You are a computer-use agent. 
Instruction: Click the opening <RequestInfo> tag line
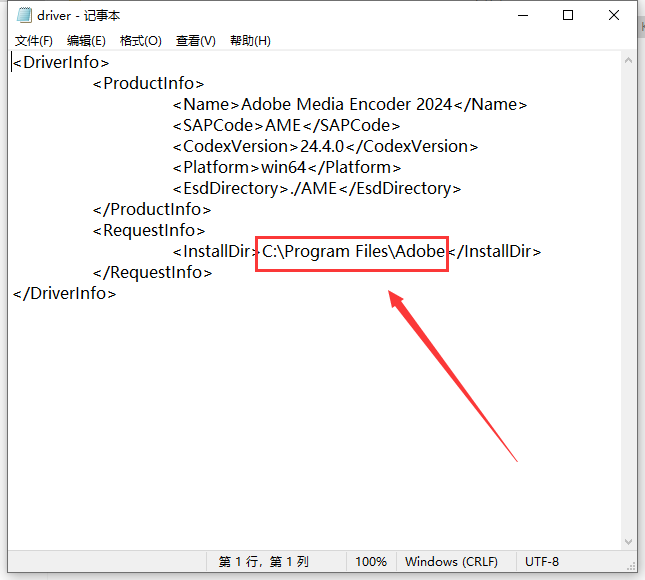point(148,230)
